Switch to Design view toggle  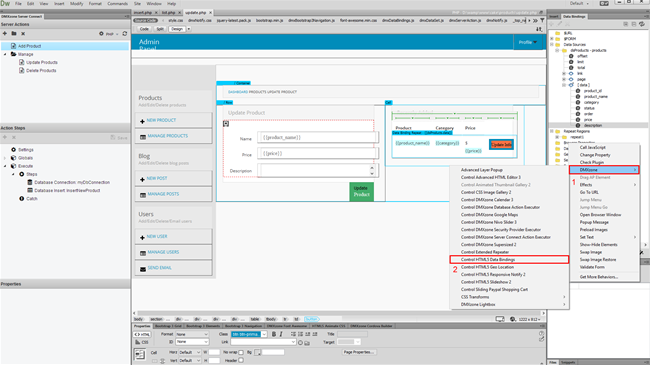coord(177,29)
